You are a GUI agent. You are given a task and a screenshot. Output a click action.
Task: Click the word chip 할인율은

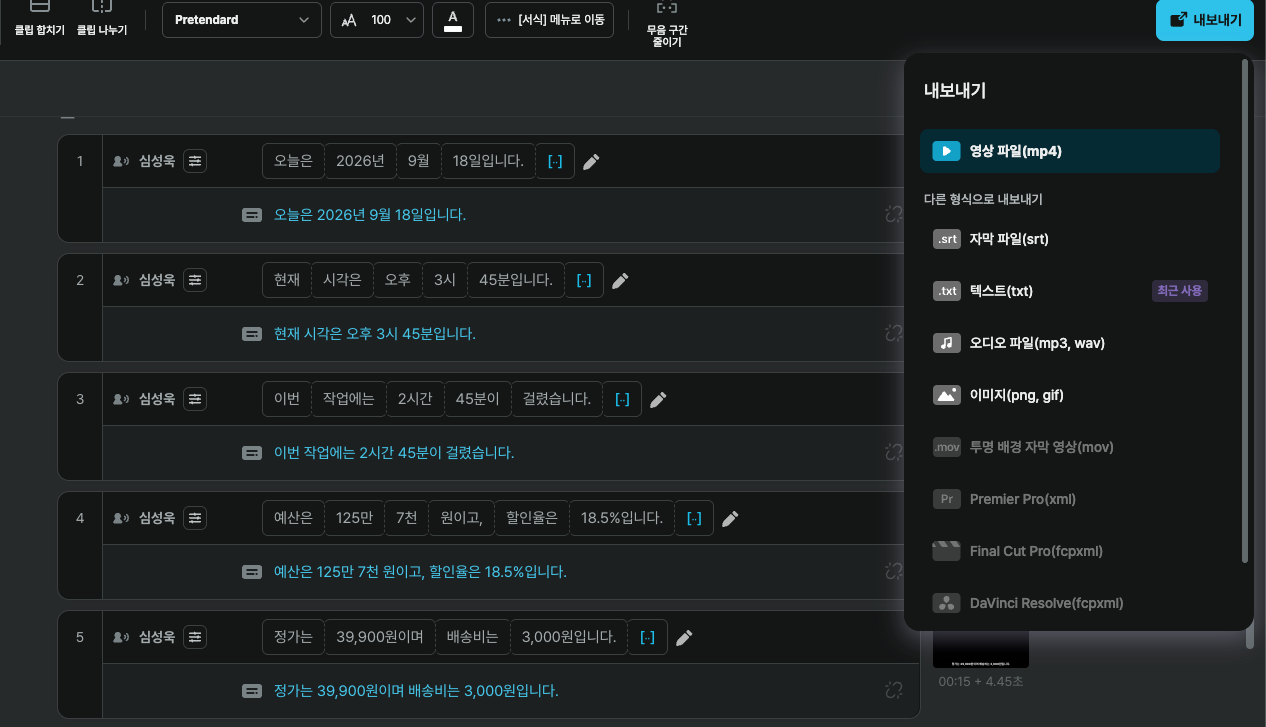pyautogui.click(x=532, y=518)
